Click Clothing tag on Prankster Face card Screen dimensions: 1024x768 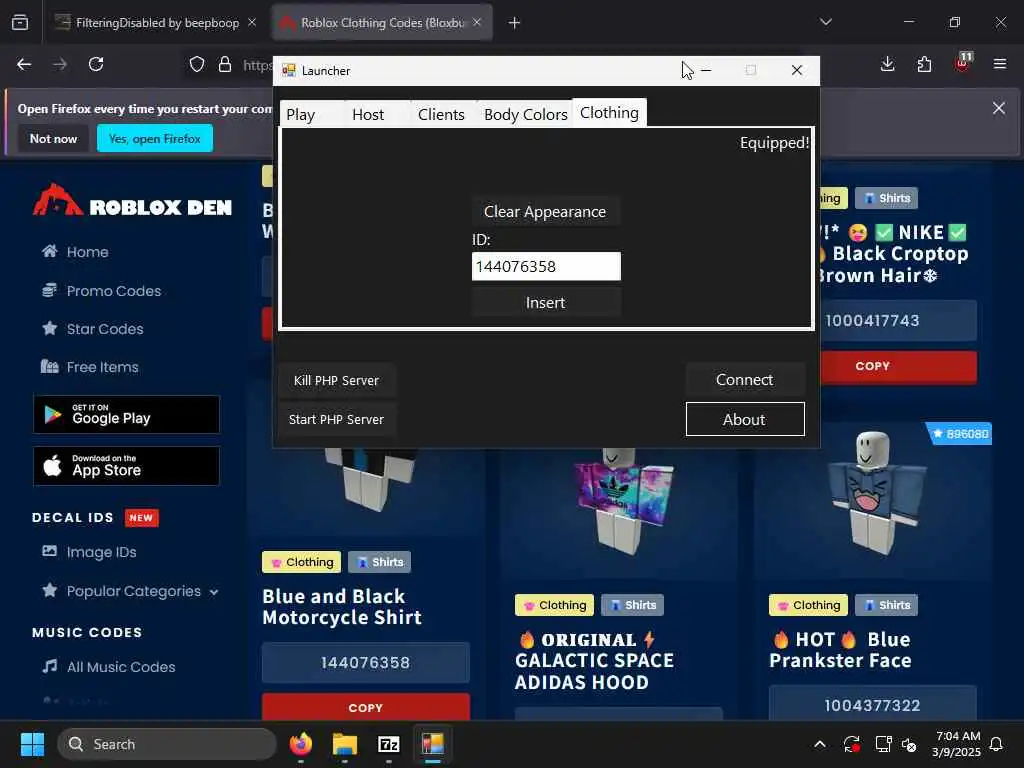click(x=808, y=605)
